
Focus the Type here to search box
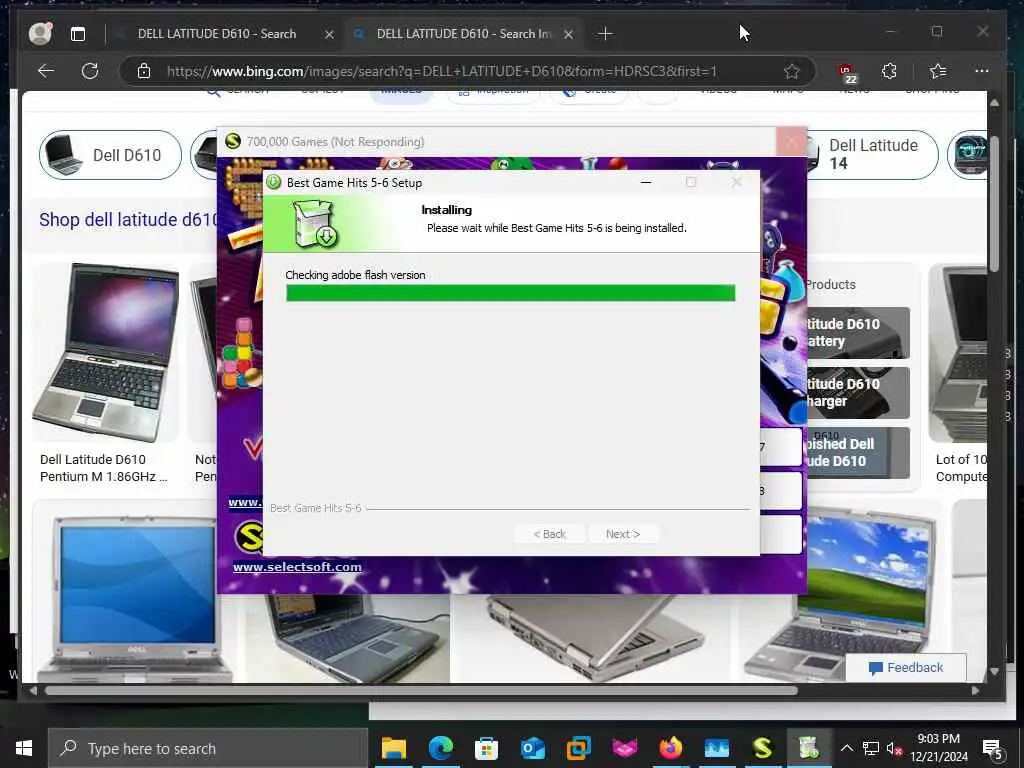[208, 748]
